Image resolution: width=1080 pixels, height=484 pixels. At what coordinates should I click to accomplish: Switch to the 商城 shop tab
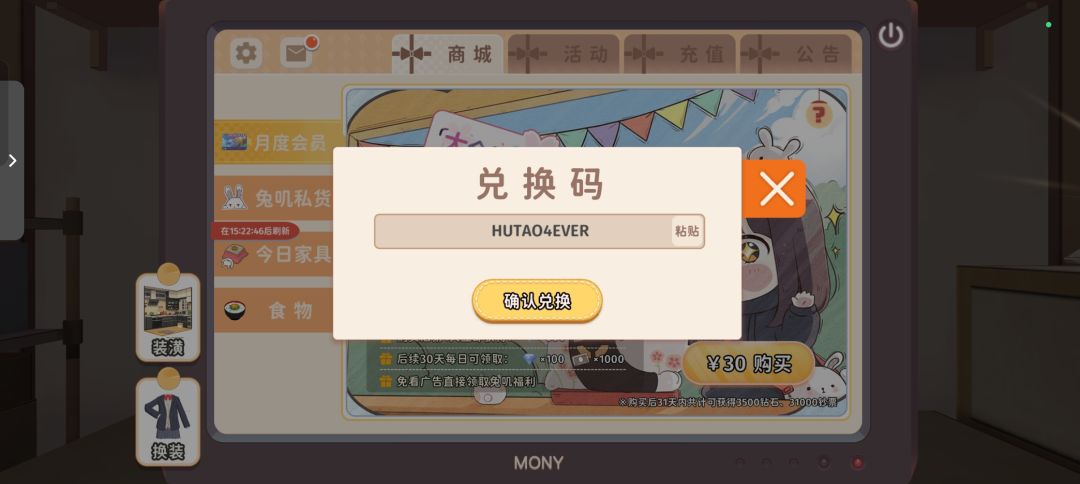pyautogui.click(x=448, y=54)
